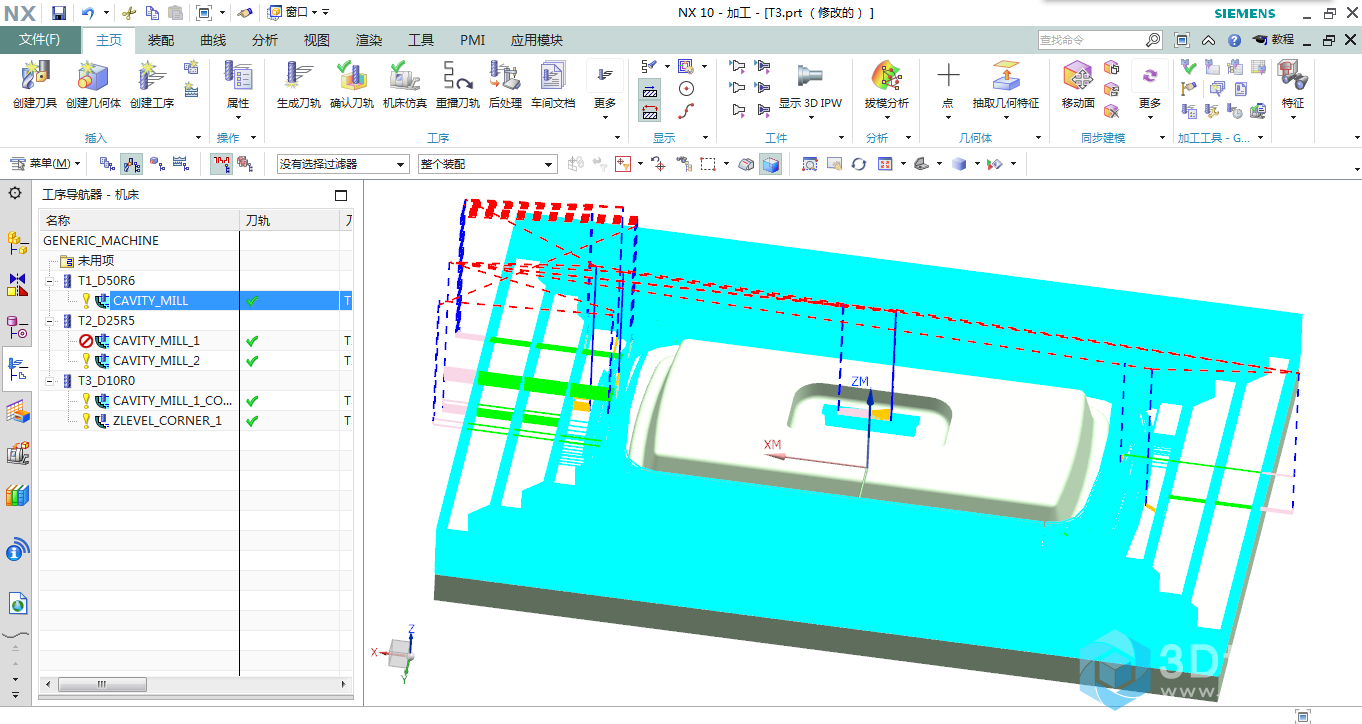Open the Reuse Library books sidebar icon

click(17, 494)
